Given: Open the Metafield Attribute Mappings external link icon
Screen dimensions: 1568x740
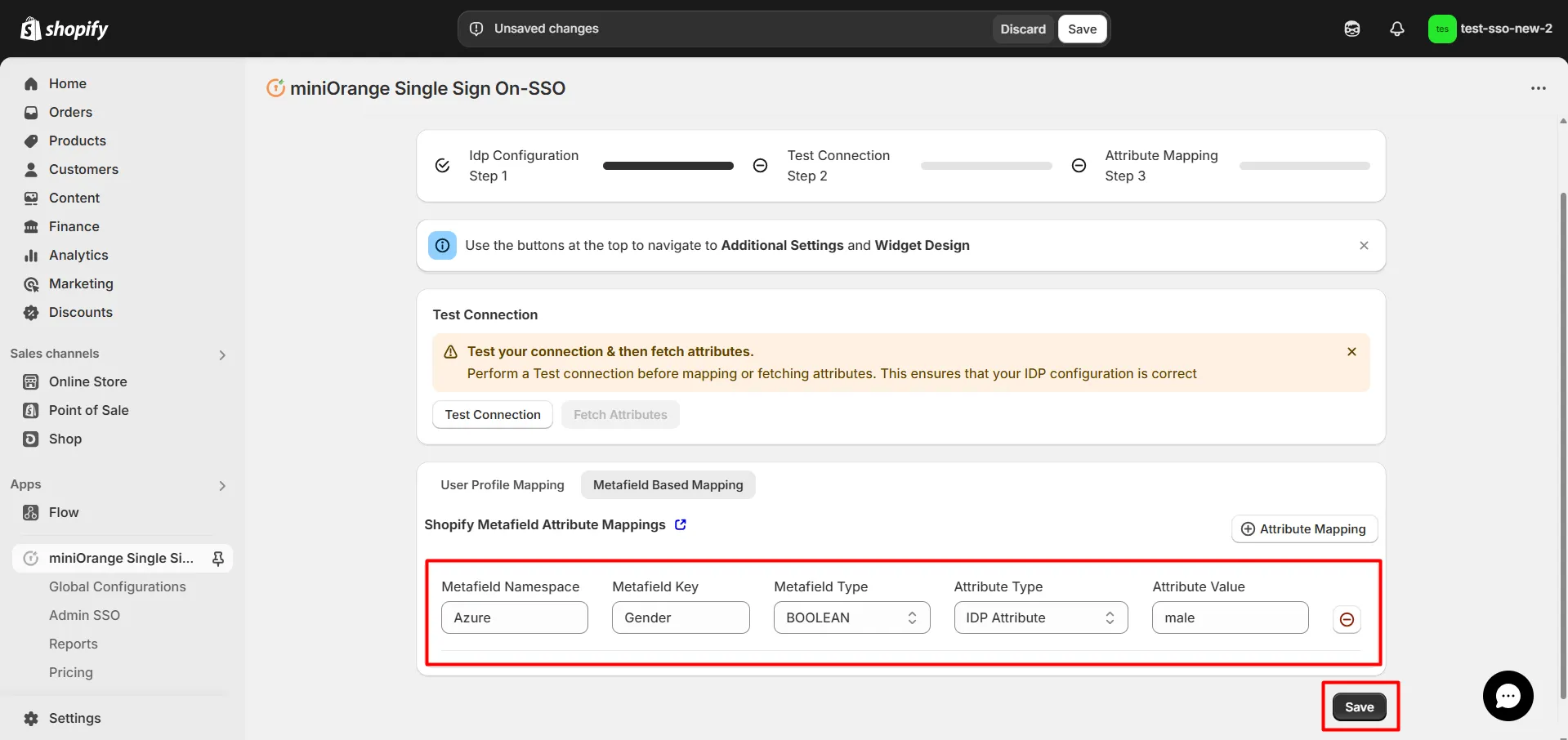Looking at the screenshot, I should click(x=681, y=524).
